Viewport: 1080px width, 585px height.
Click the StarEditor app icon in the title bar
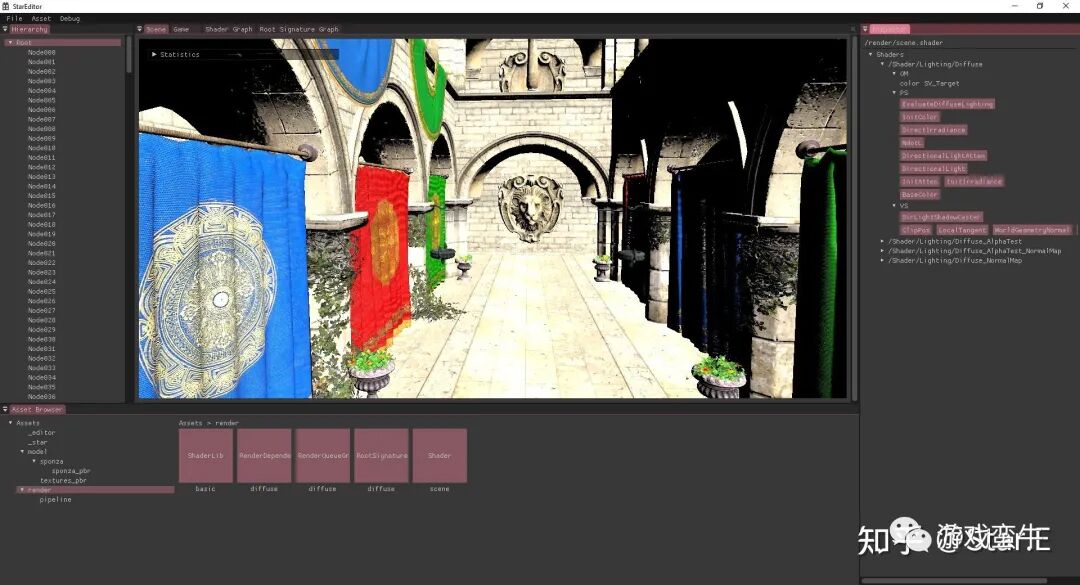coord(6,6)
